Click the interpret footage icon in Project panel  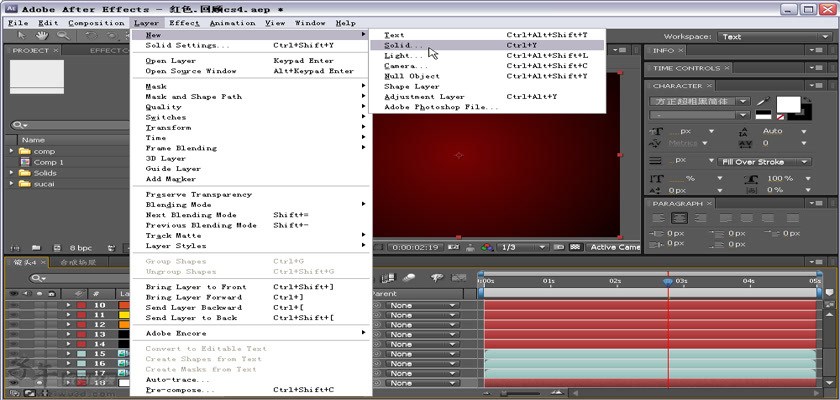[x=15, y=248]
